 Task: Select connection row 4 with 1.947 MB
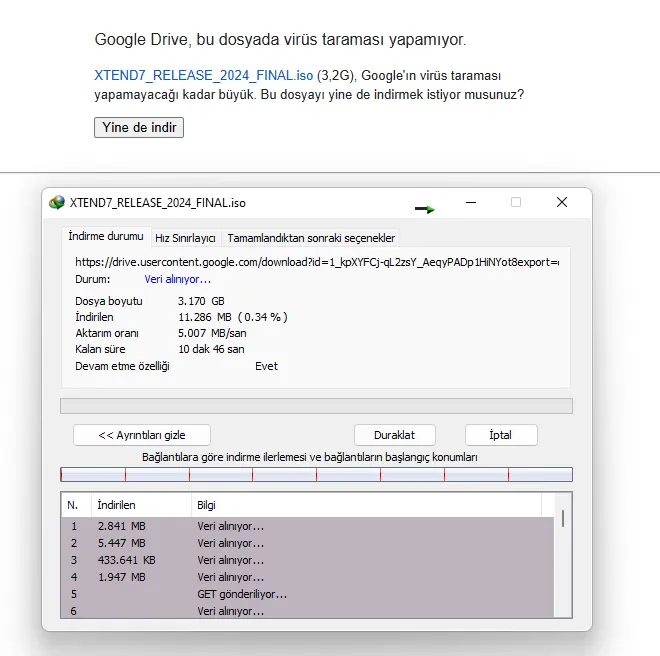(x=308, y=577)
